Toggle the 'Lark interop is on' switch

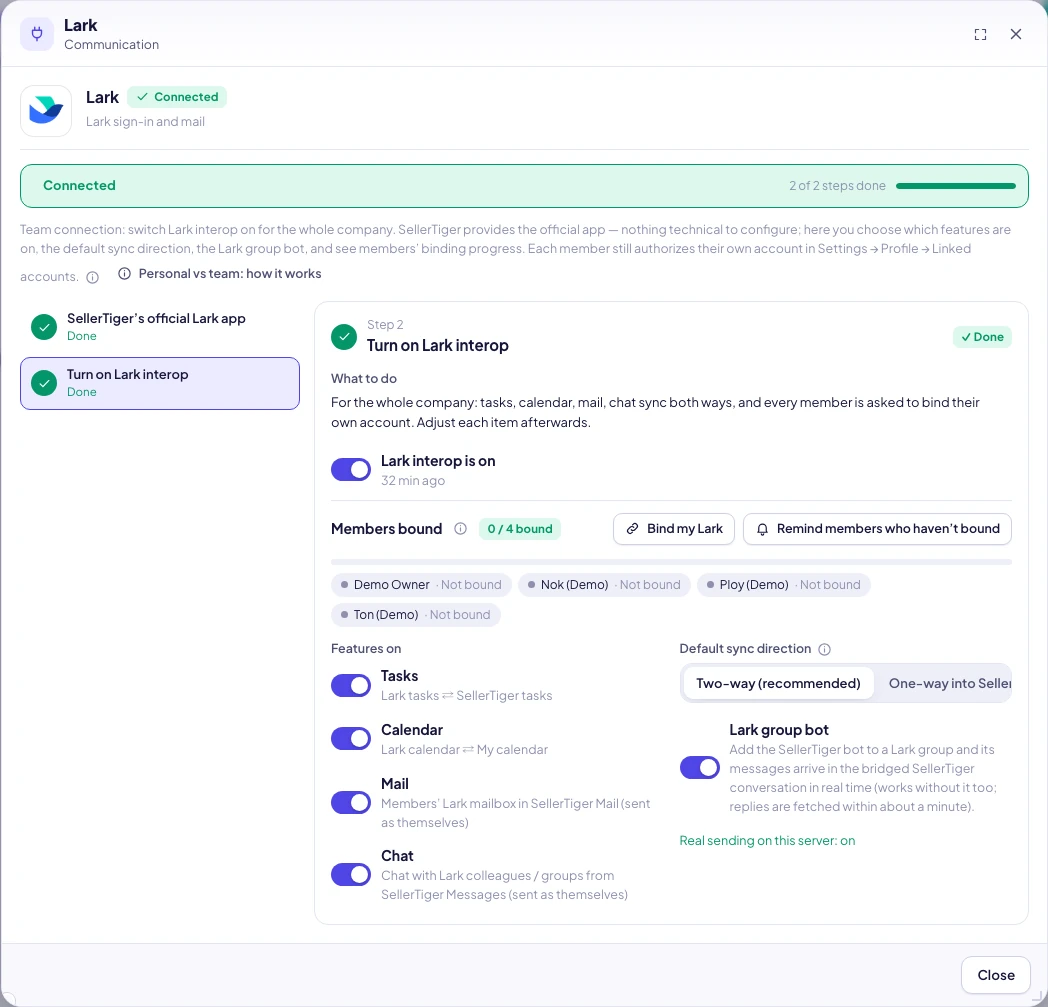[351, 470]
